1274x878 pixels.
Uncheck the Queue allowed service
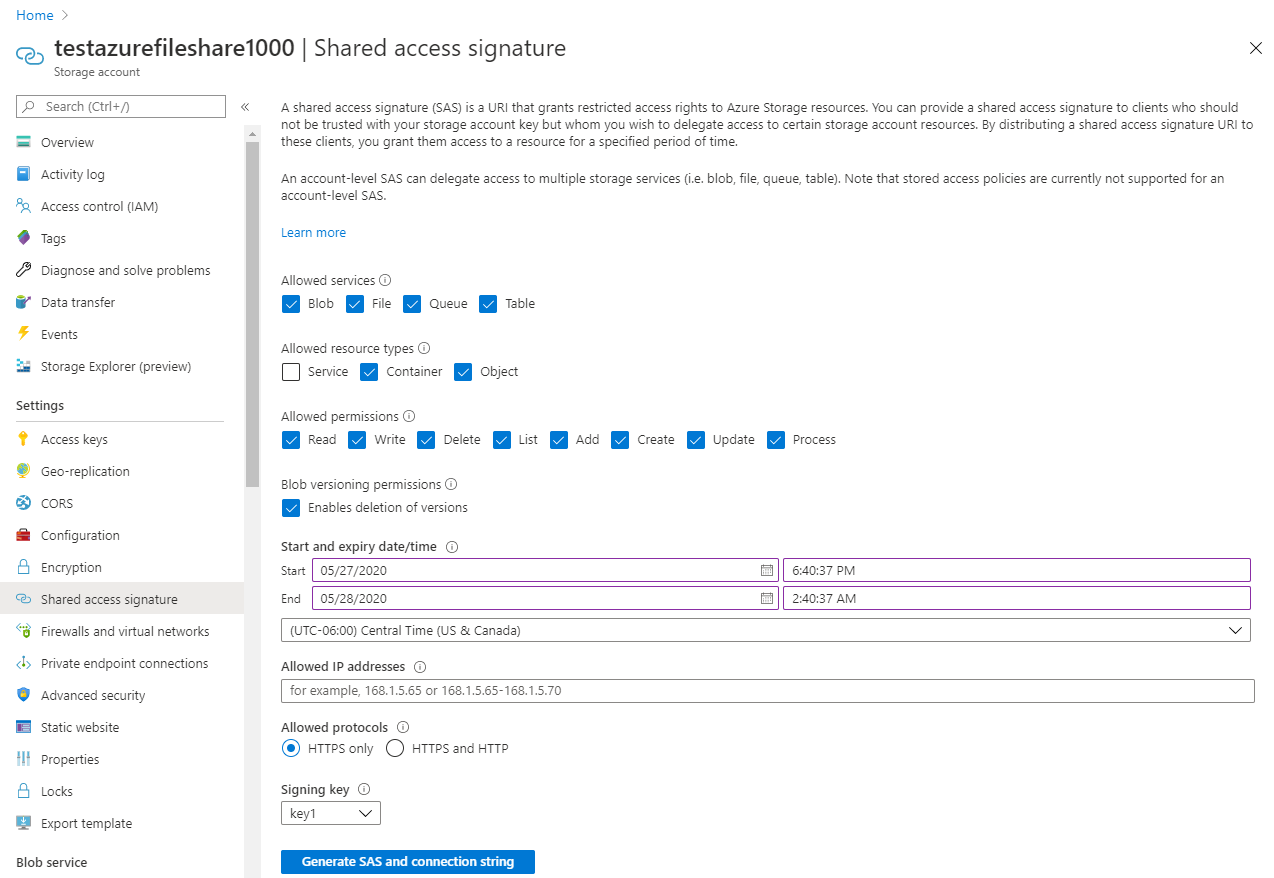click(x=412, y=303)
